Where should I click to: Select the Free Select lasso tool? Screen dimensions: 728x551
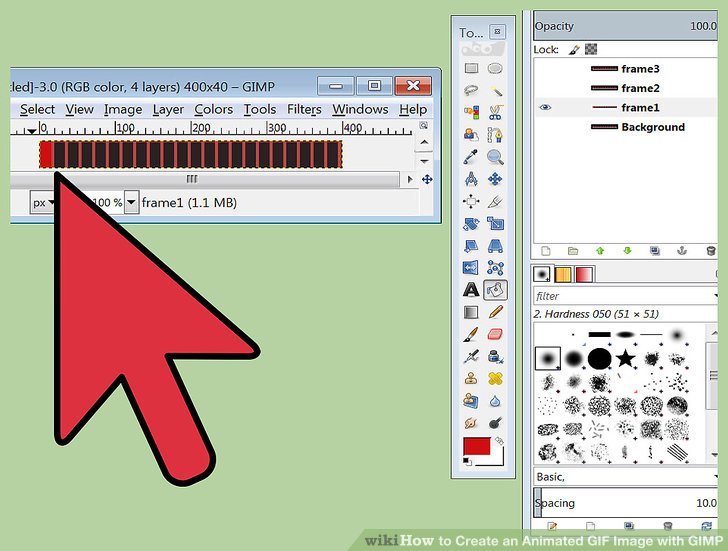pos(471,90)
